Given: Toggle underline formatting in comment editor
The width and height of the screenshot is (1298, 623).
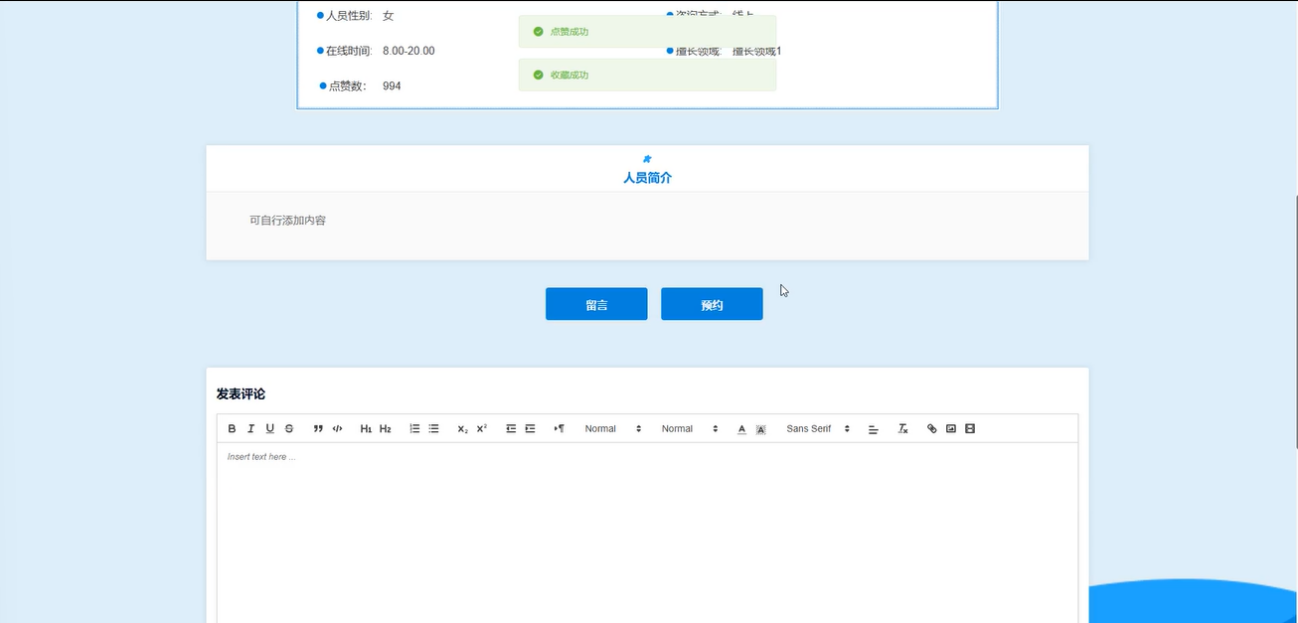Looking at the screenshot, I should coord(270,429).
